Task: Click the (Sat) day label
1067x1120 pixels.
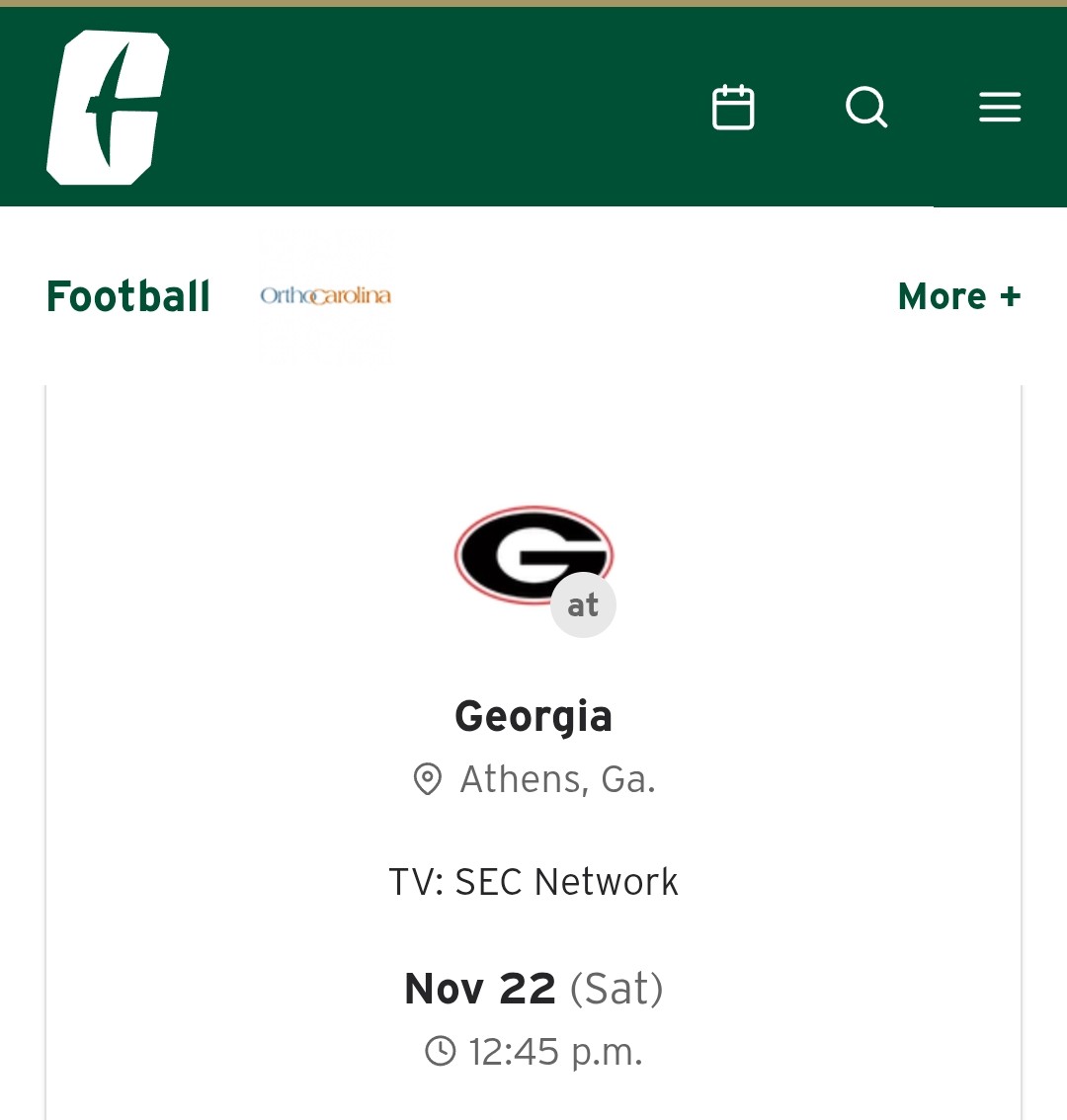Action: (616, 989)
